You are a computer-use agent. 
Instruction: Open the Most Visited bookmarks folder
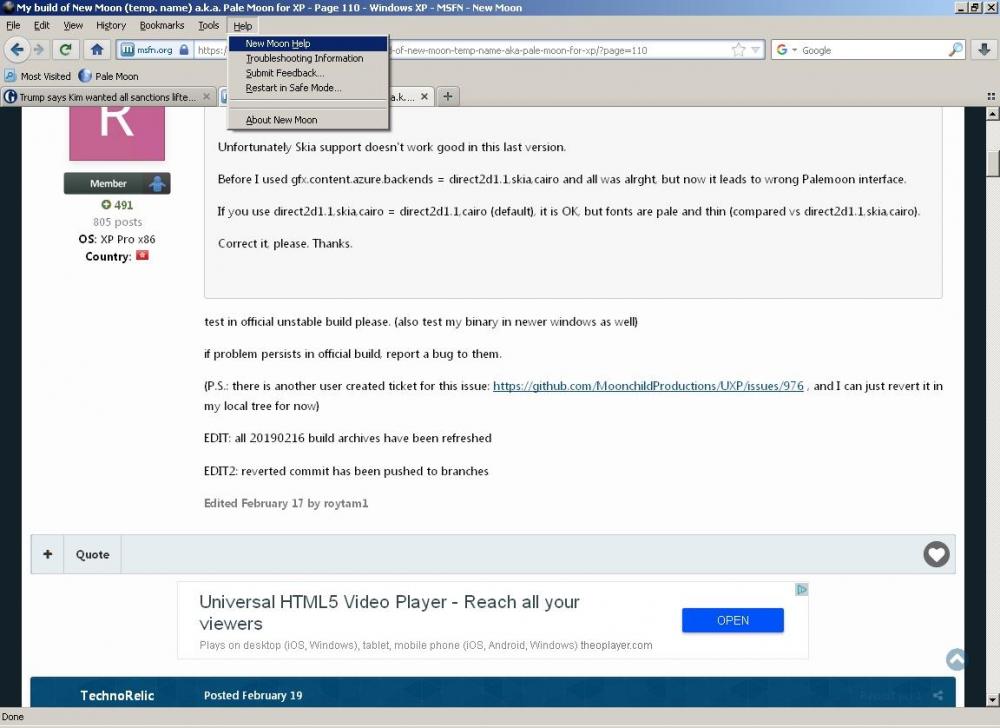pos(38,76)
